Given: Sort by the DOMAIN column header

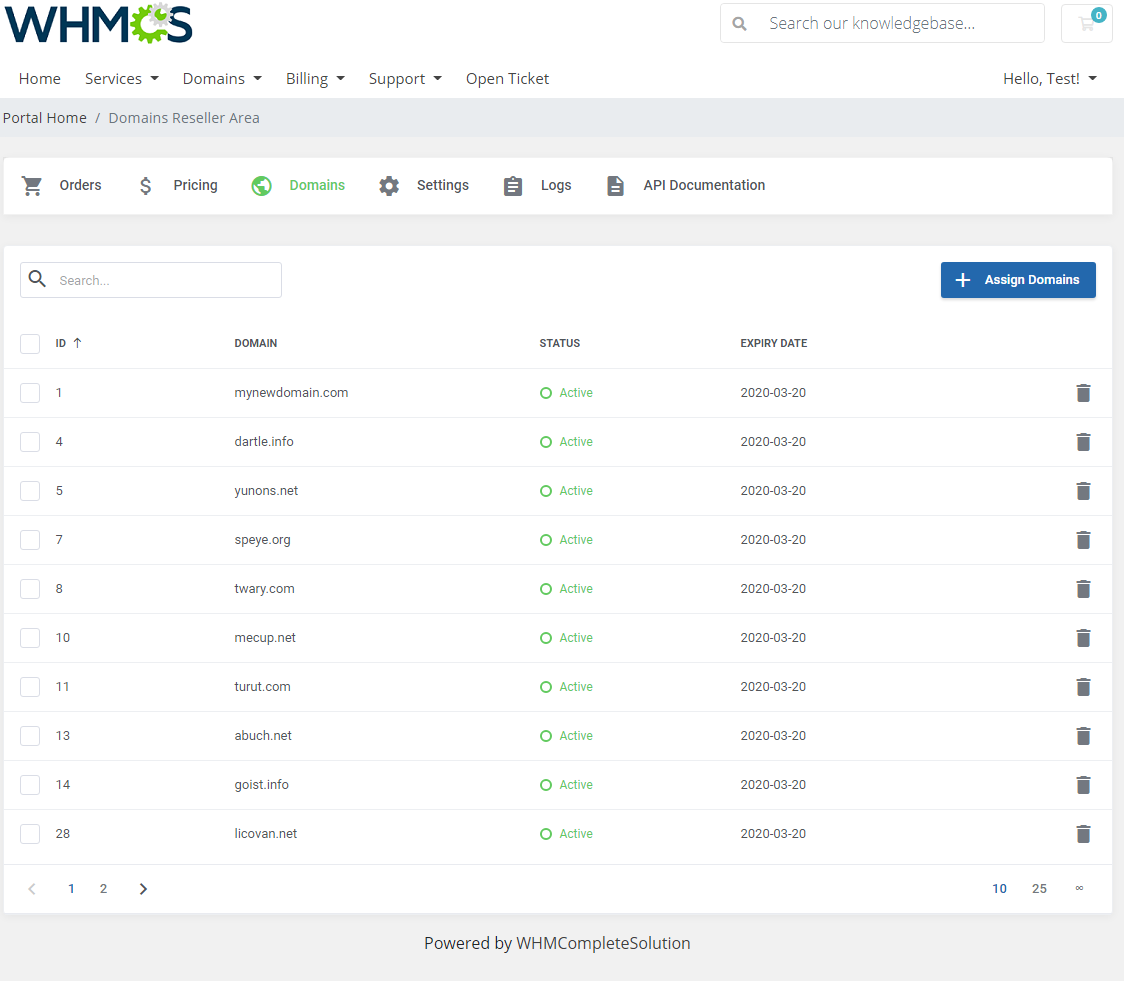Looking at the screenshot, I should [x=255, y=343].
